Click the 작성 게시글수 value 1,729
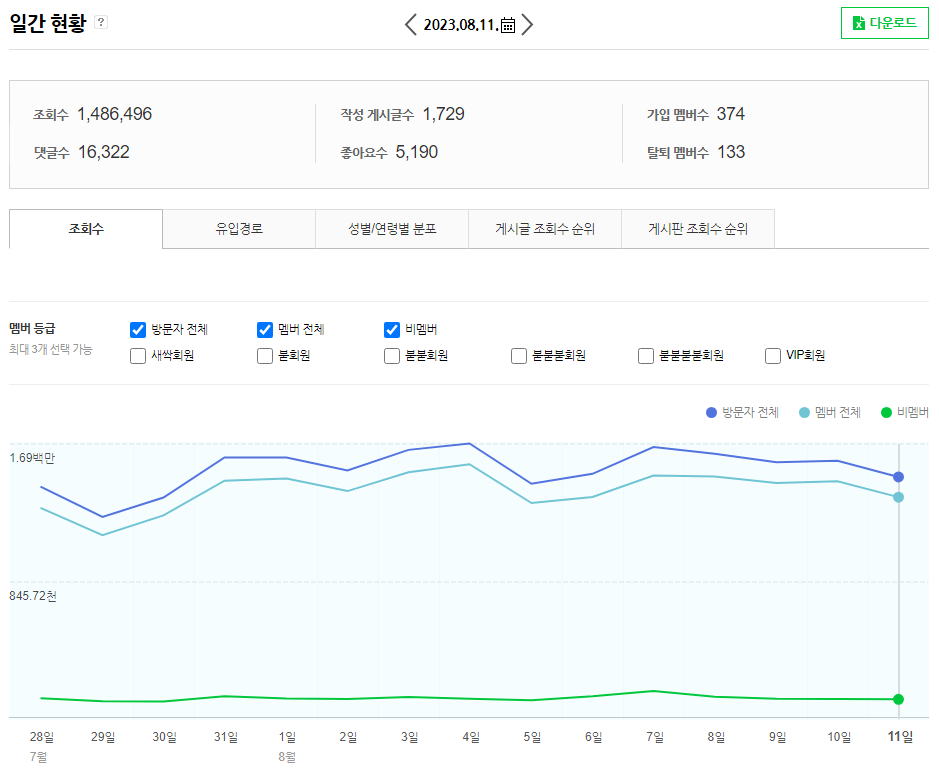939x779 pixels. (444, 114)
